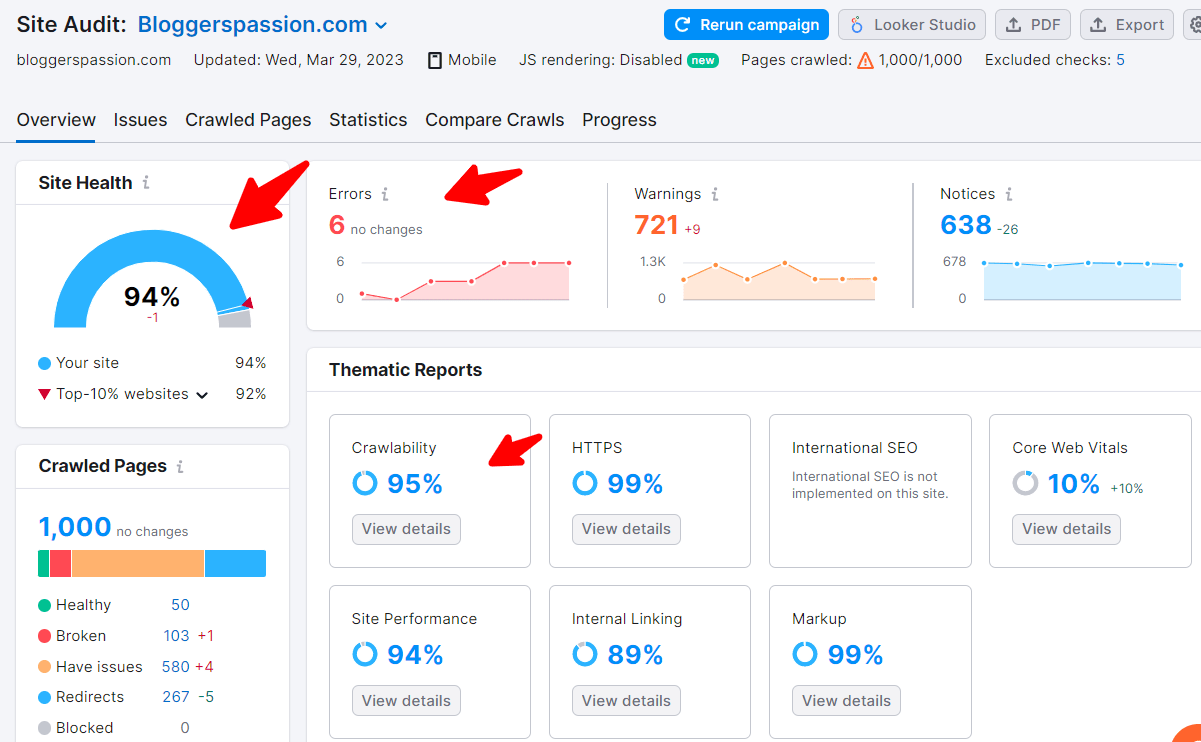Open the Issues tab

click(x=140, y=120)
